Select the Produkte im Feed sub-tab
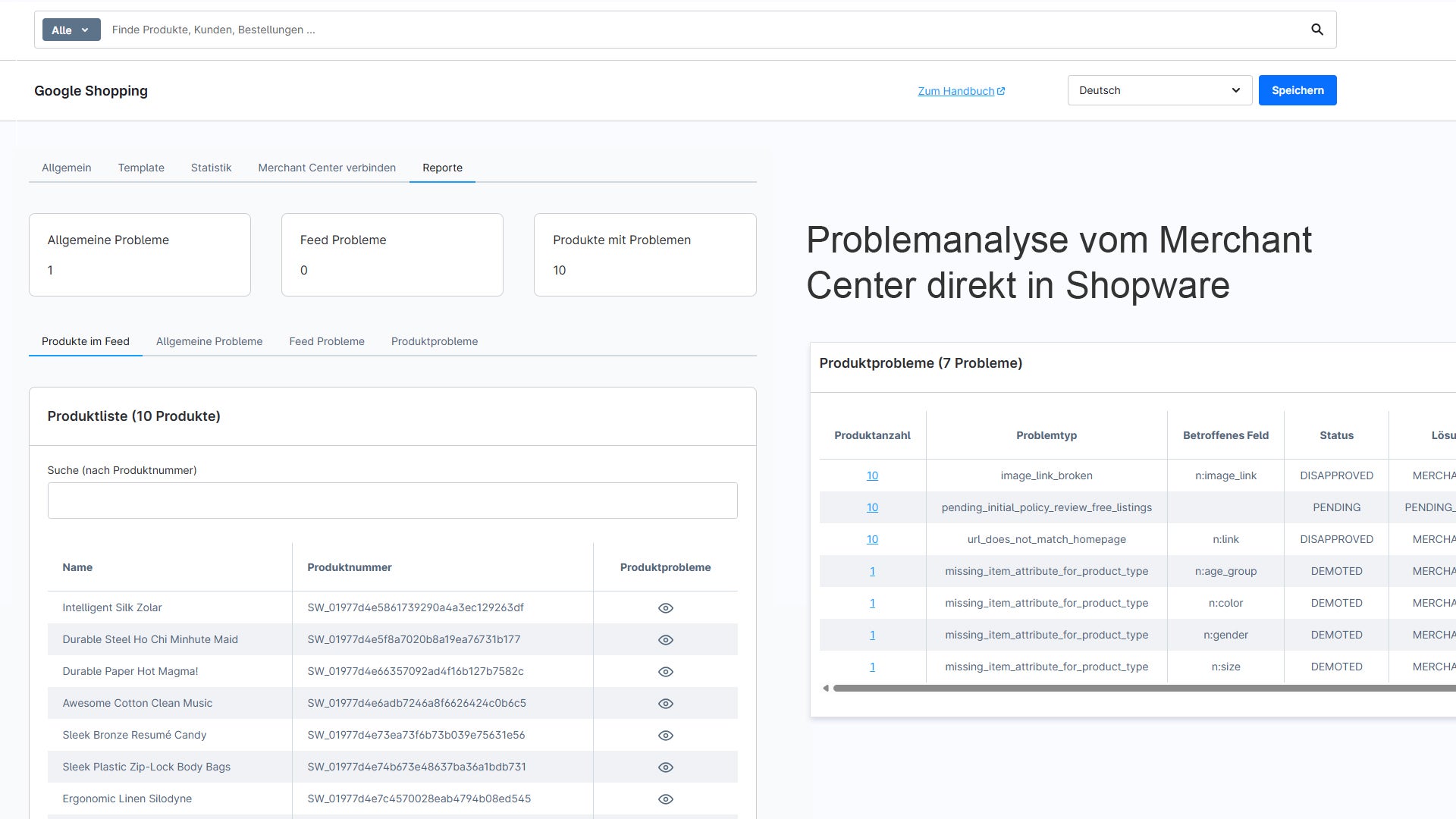The image size is (1456, 819). click(86, 341)
